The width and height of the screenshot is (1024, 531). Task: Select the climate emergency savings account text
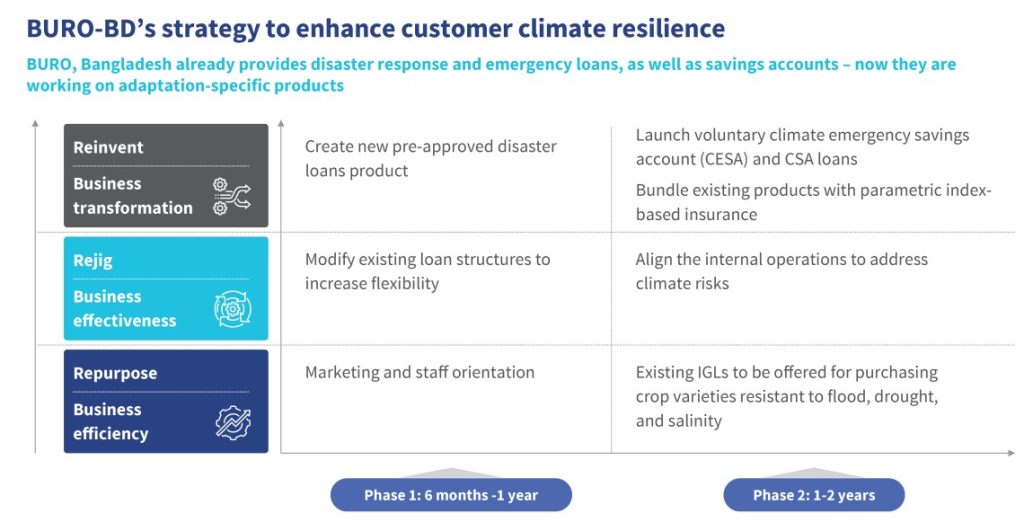coord(802,147)
